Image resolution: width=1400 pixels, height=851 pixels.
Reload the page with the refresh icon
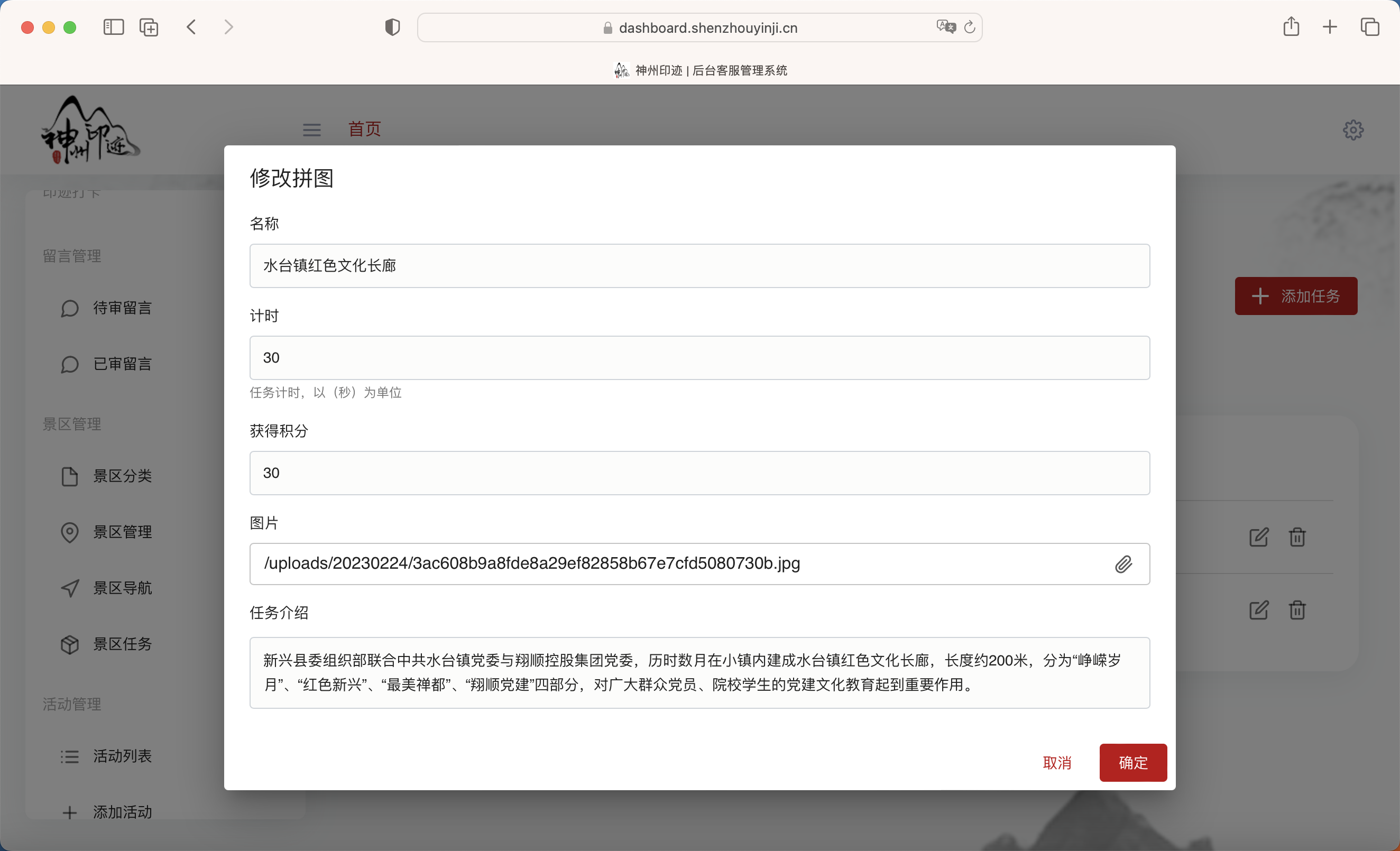pyautogui.click(x=970, y=27)
